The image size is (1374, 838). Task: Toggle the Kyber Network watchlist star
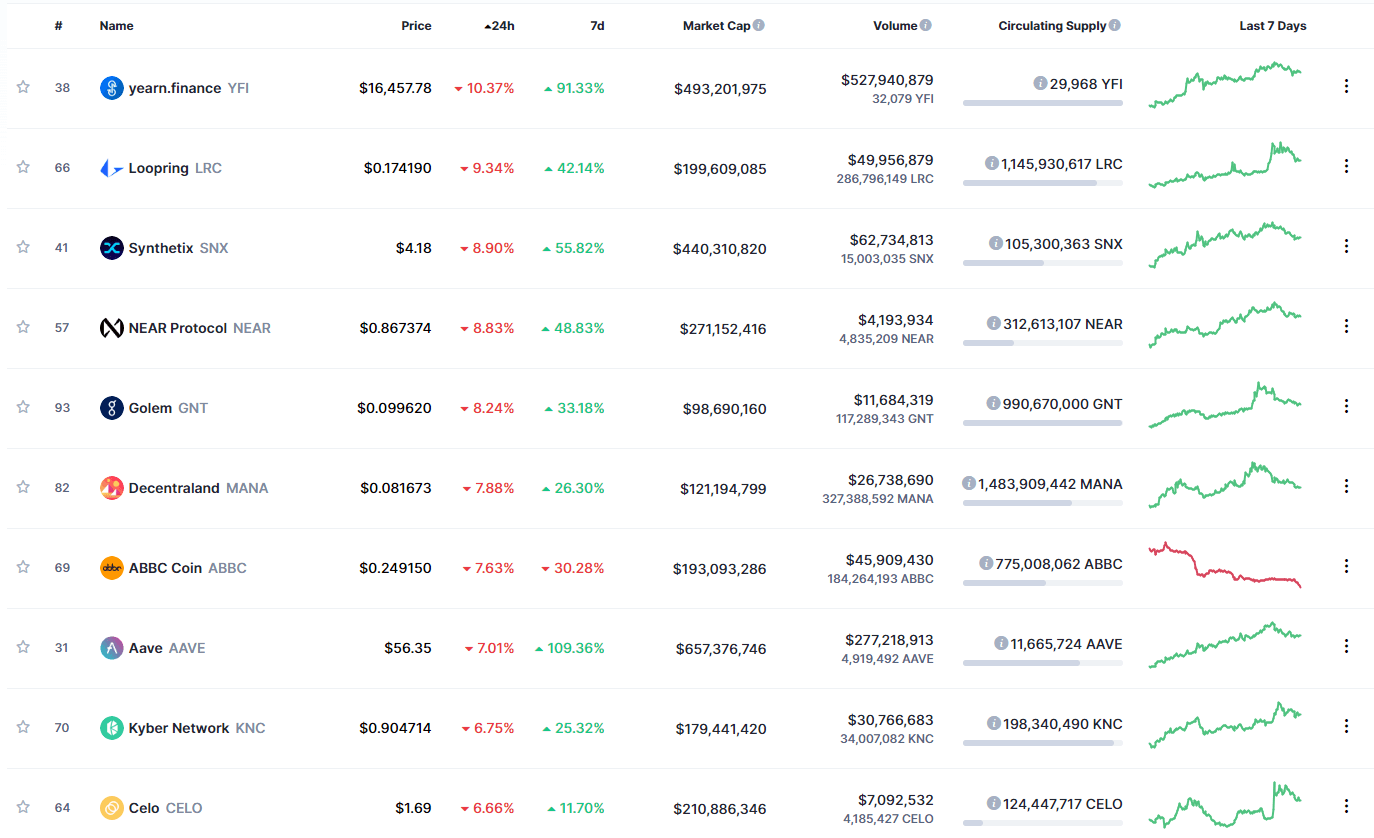(x=23, y=727)
